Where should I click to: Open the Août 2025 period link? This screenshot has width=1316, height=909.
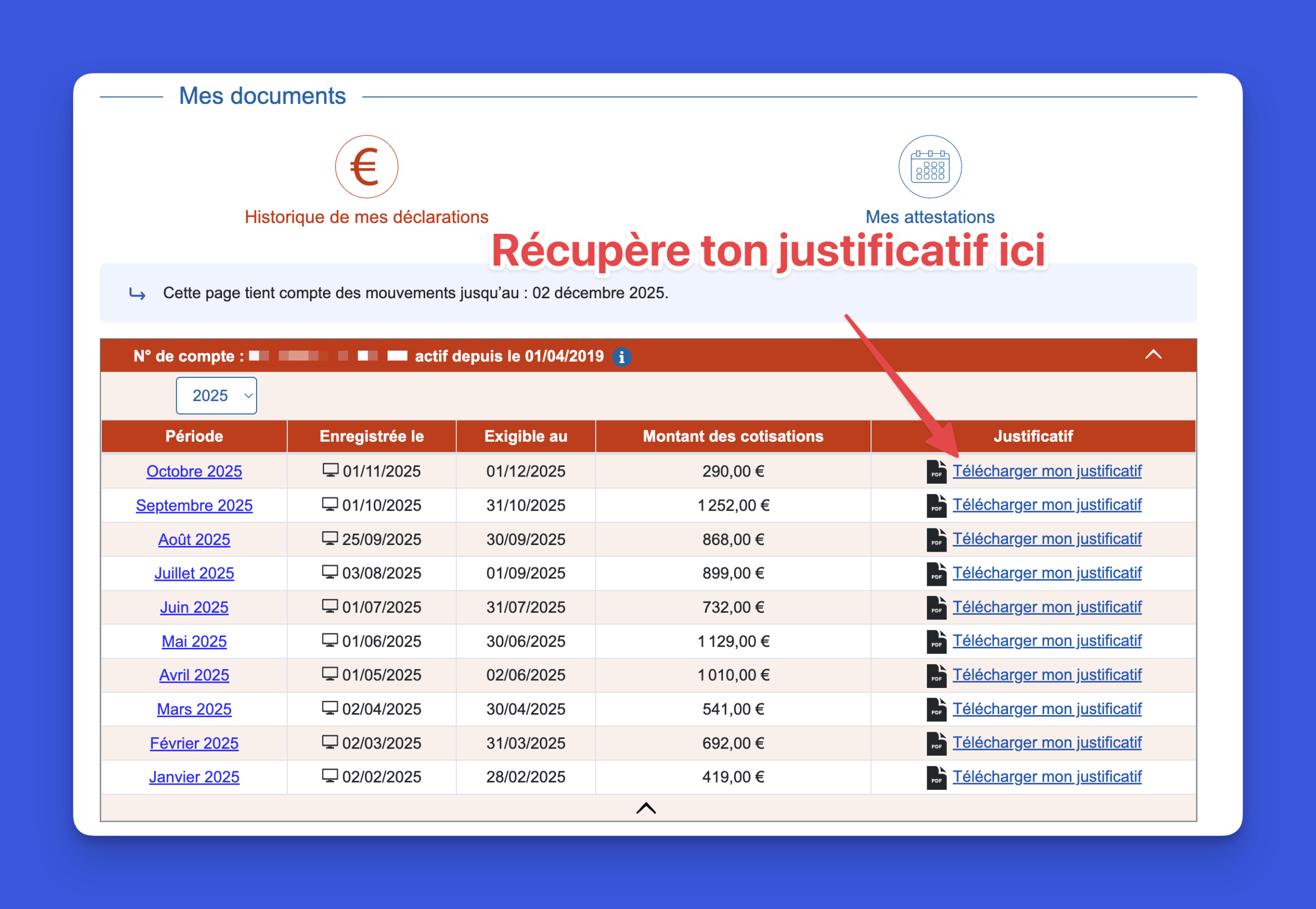pyautogui.click(x=194, y=539)
